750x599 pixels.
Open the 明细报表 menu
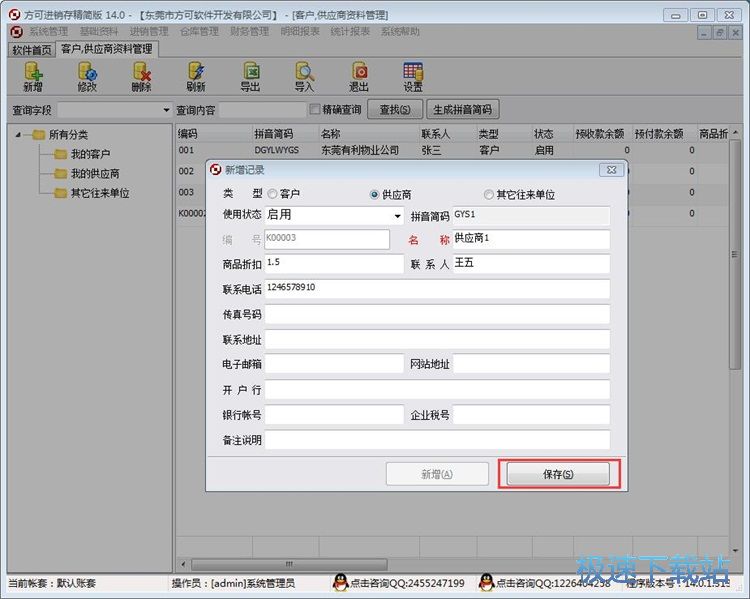click(300, 32)
